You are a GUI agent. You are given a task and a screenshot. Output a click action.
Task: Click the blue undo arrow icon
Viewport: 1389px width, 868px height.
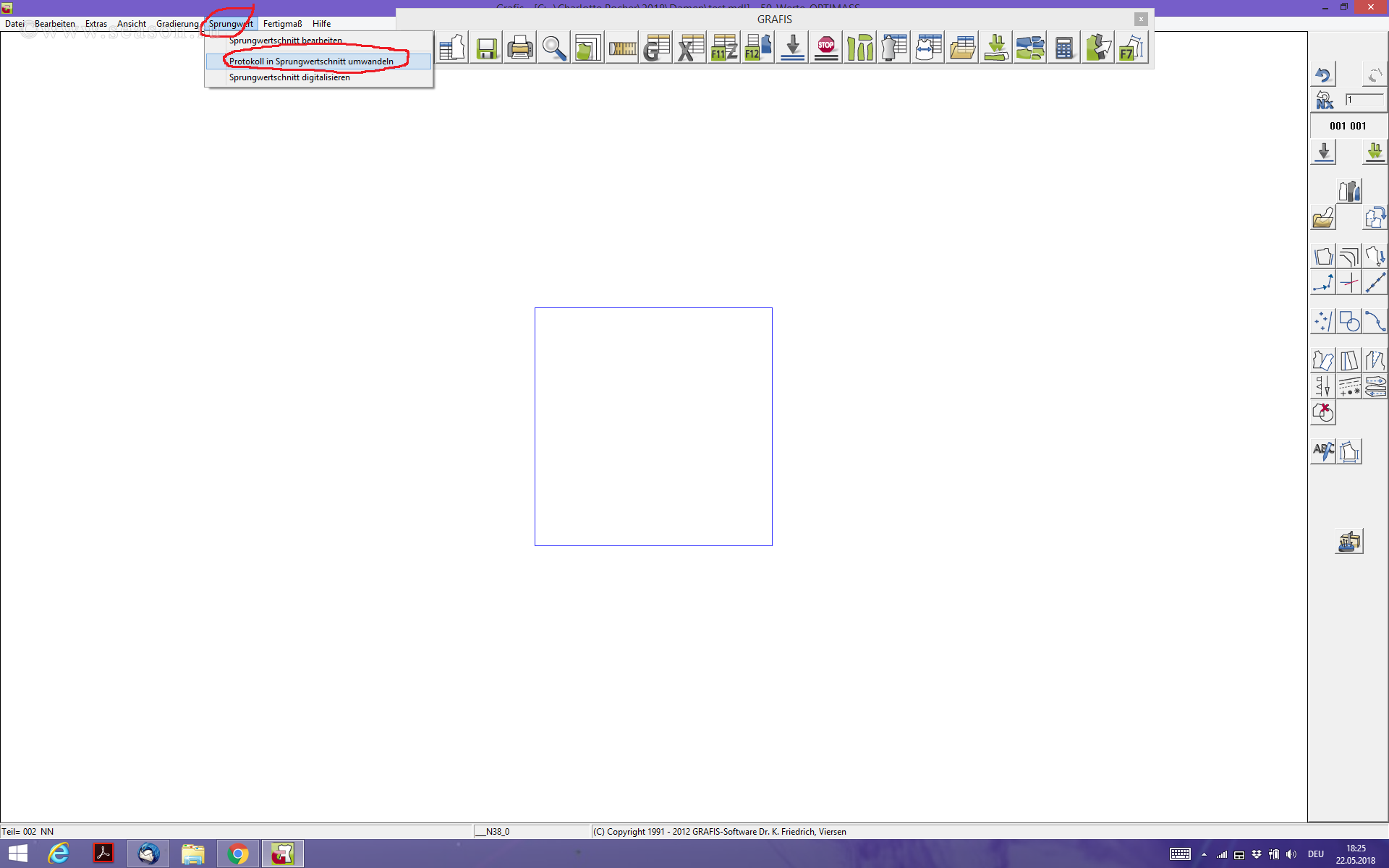point(1322,75)
